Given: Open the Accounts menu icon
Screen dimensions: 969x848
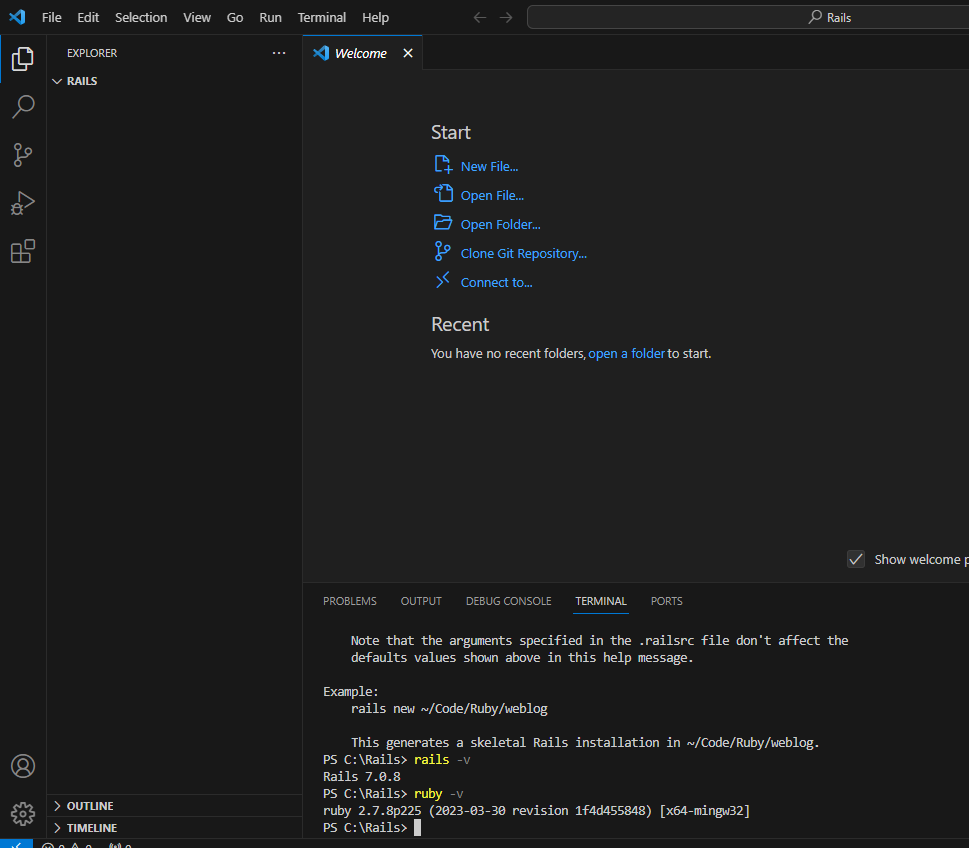Looking at the screenshot, I should tap(23, 766).
